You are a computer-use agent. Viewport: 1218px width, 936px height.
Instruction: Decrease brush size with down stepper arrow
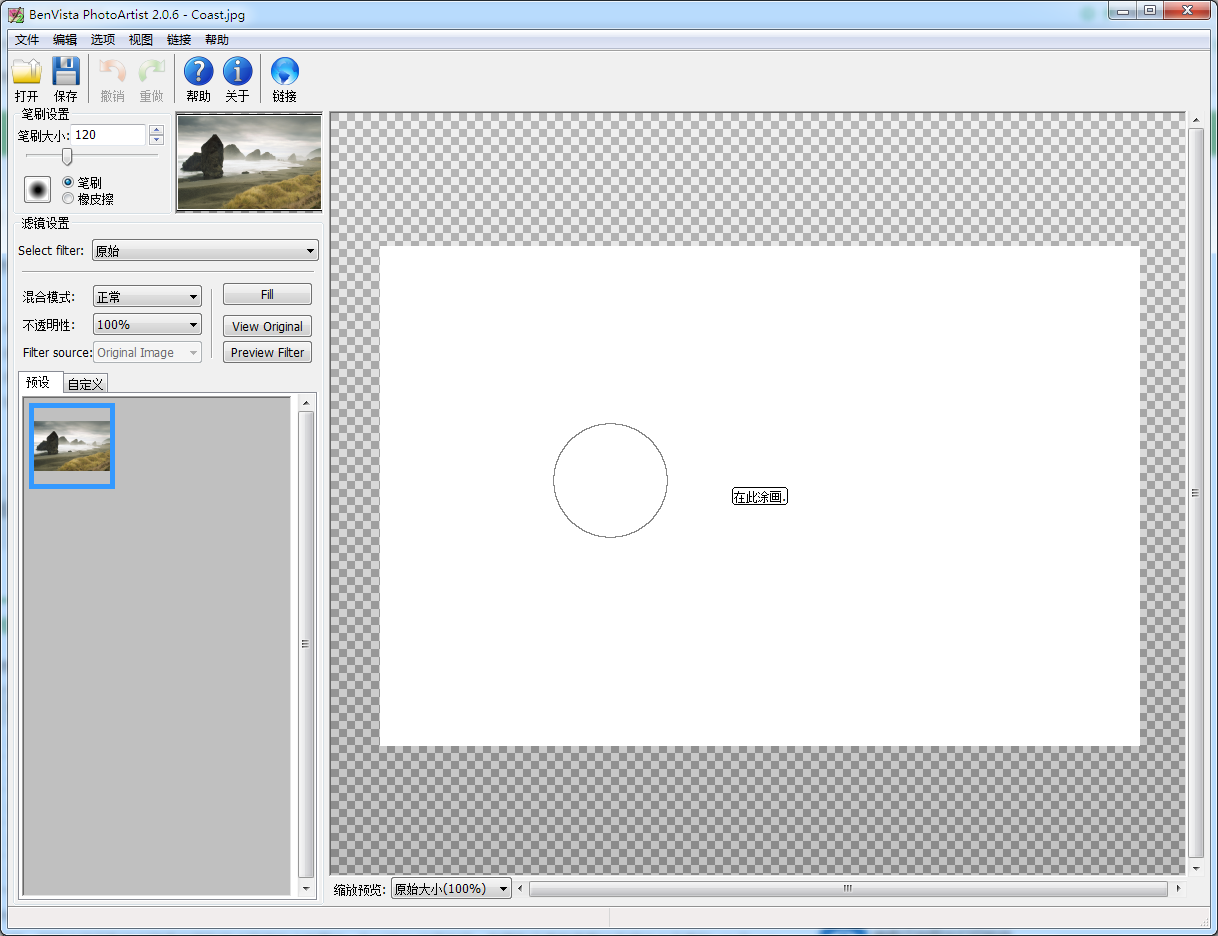point(156,140)
